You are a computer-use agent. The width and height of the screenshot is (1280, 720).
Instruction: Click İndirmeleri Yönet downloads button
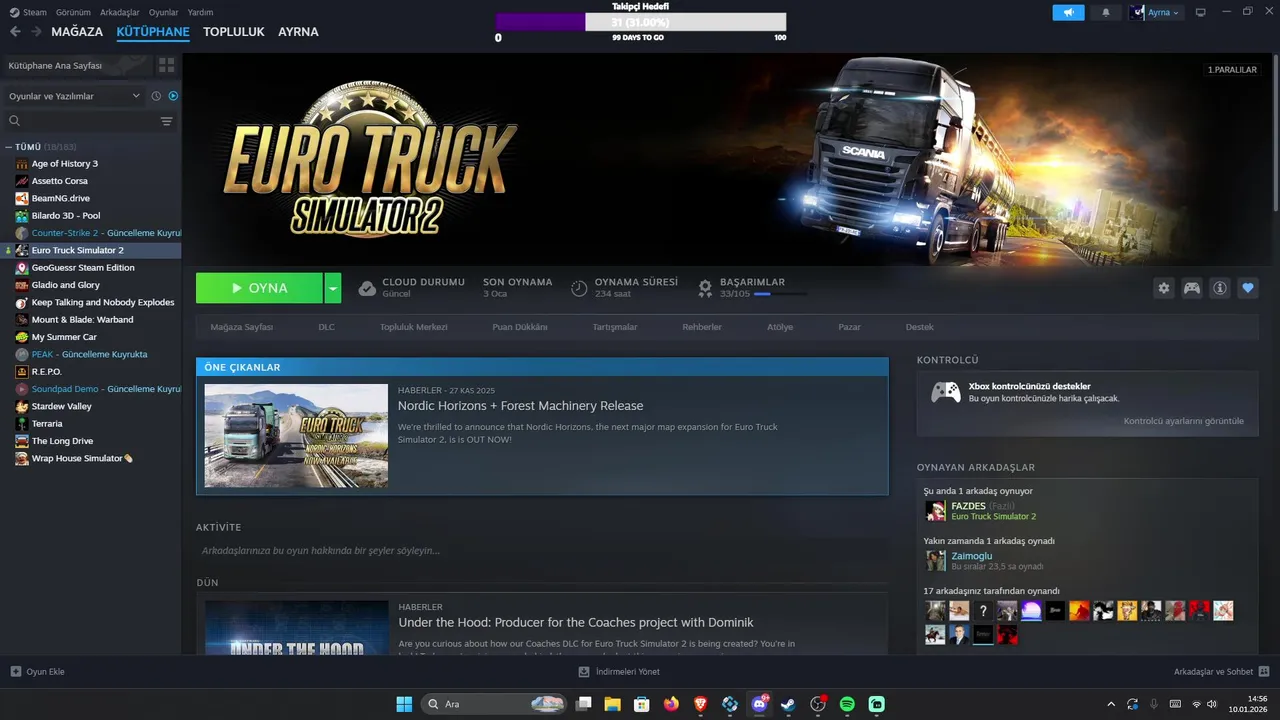click(619, 672)
